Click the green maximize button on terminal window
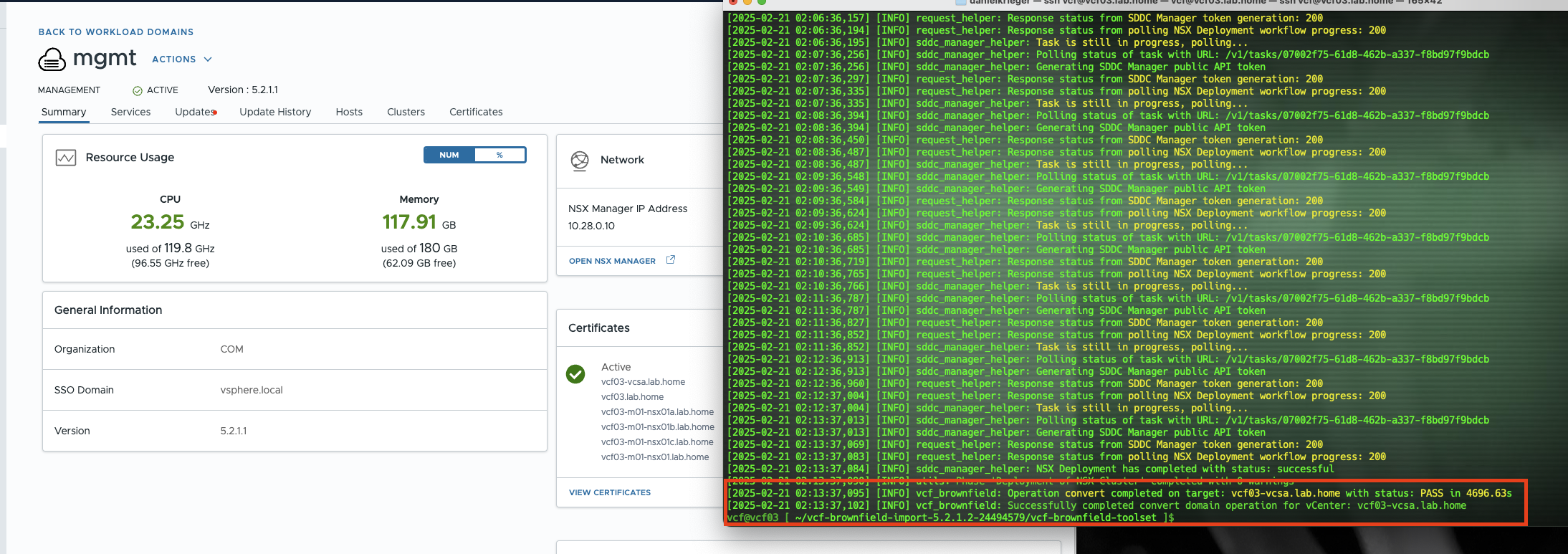 [762, 2]
